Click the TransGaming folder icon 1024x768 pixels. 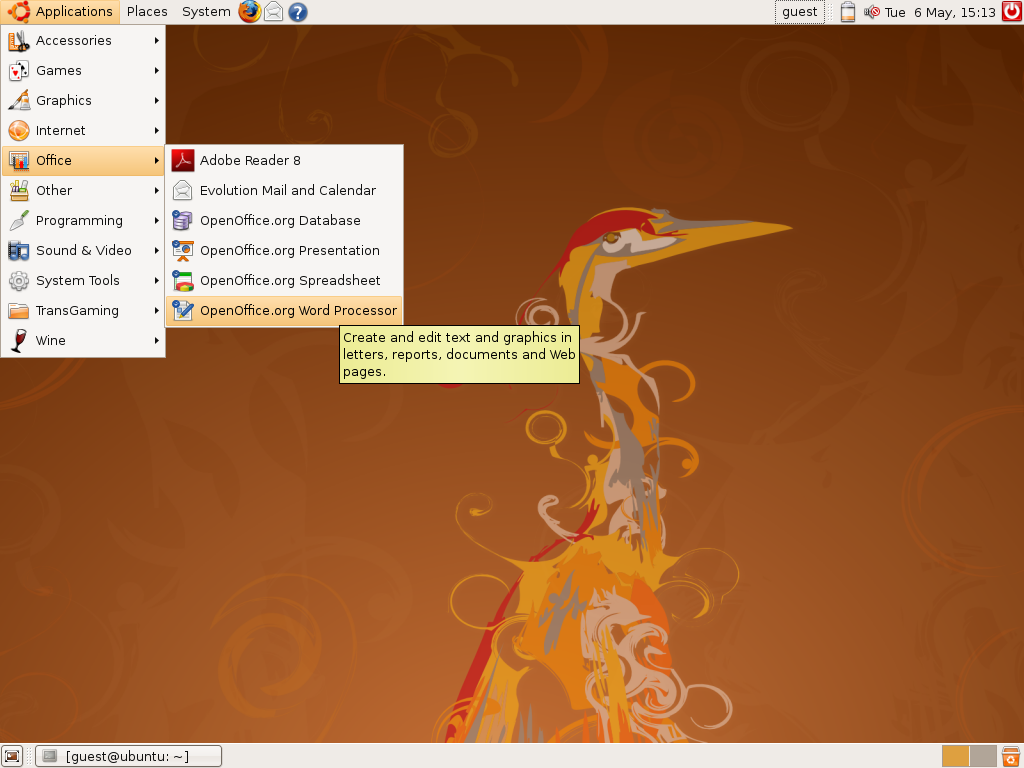click(19, 311)
